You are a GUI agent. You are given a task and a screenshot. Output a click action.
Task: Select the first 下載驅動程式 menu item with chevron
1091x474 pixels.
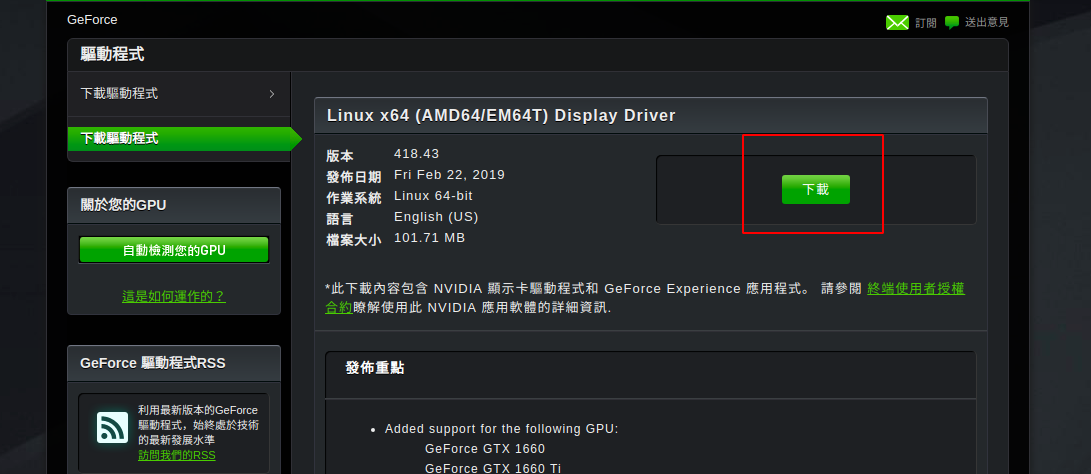[179, 93]
